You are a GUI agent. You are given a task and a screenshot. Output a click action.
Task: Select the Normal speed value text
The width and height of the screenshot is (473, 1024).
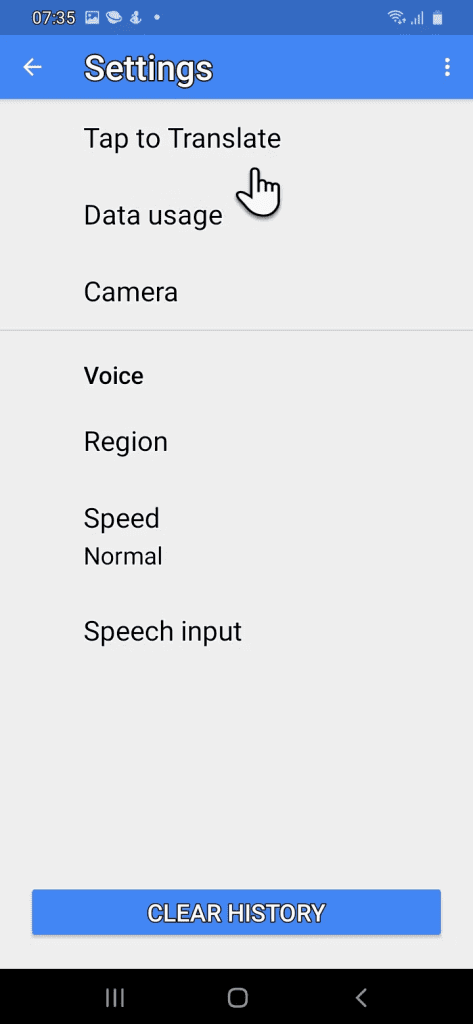(123, 557)
